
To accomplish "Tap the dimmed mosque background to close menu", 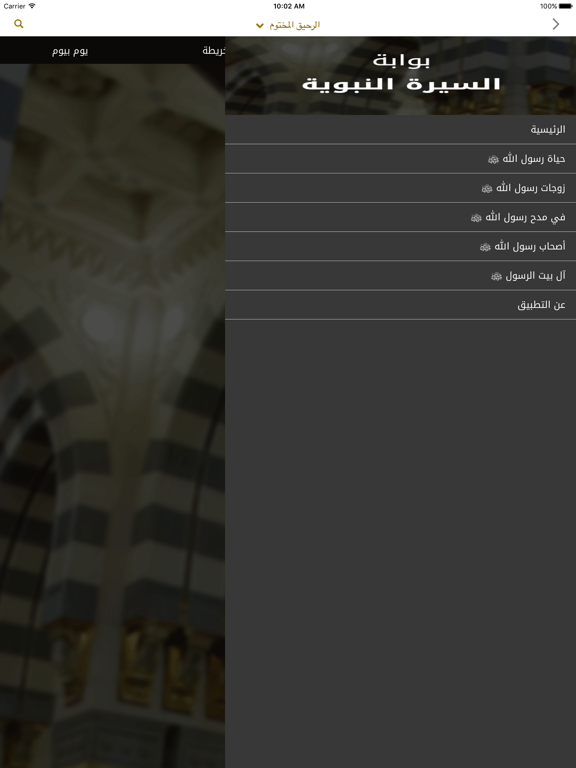I will click(x=112, y=415).
